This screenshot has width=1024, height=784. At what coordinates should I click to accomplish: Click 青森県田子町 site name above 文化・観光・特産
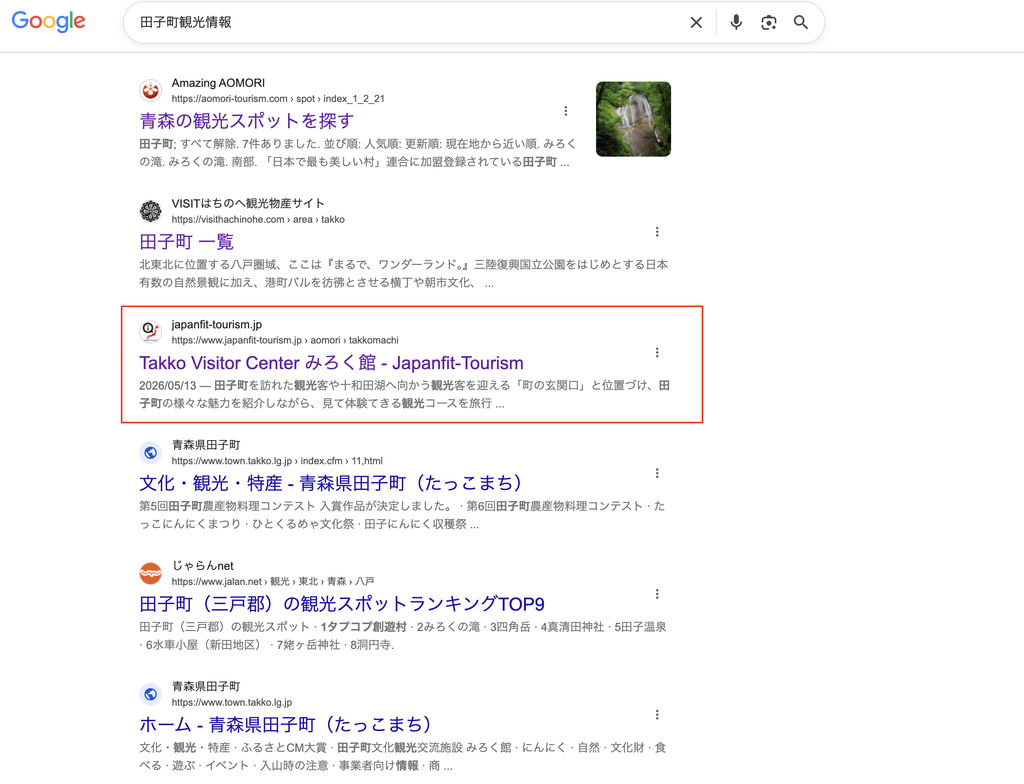[x=206, y=445]
